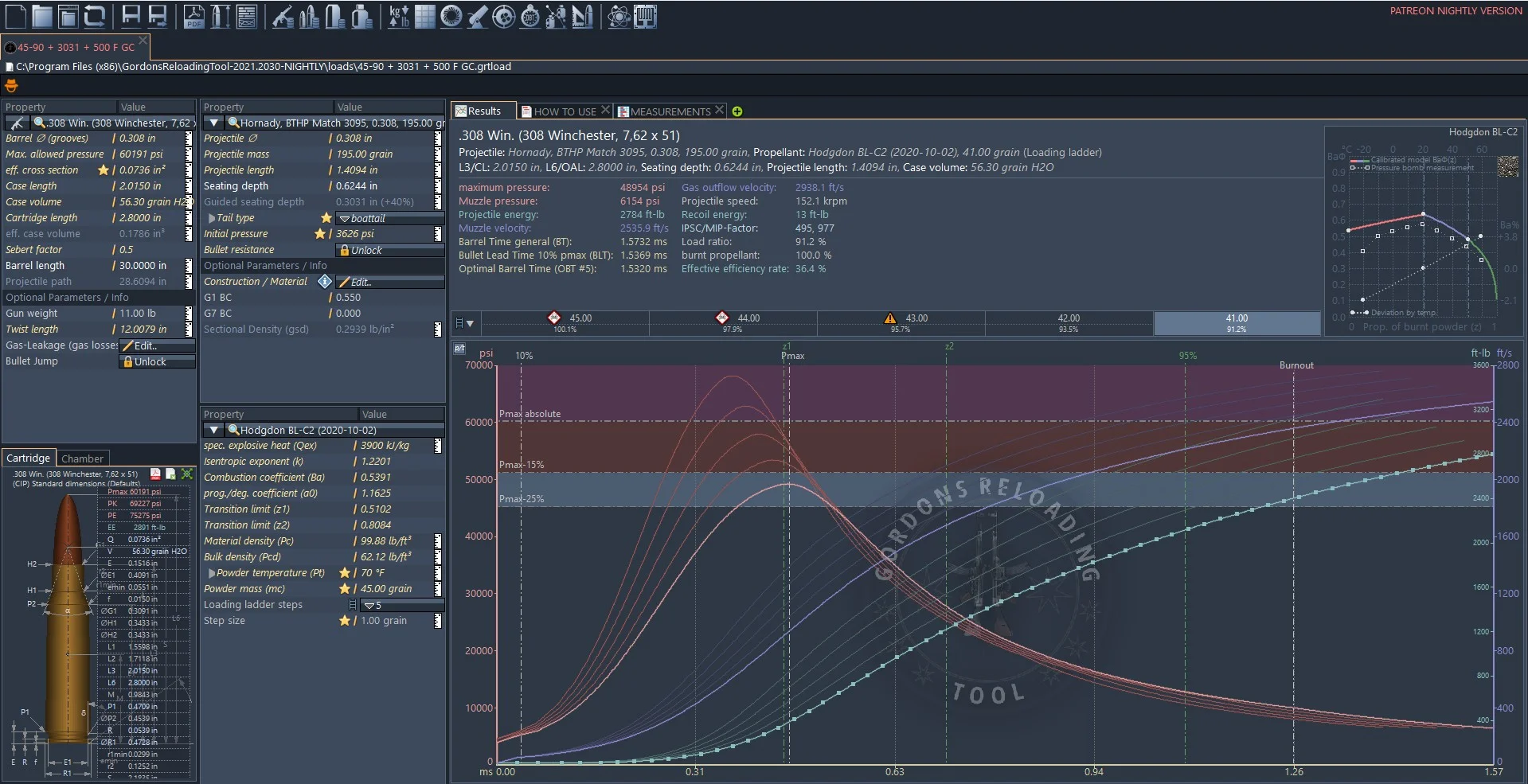Open the bullets database toolbar icon
This screenshot has height=784, width=1528.
click(x=309, y=16)
